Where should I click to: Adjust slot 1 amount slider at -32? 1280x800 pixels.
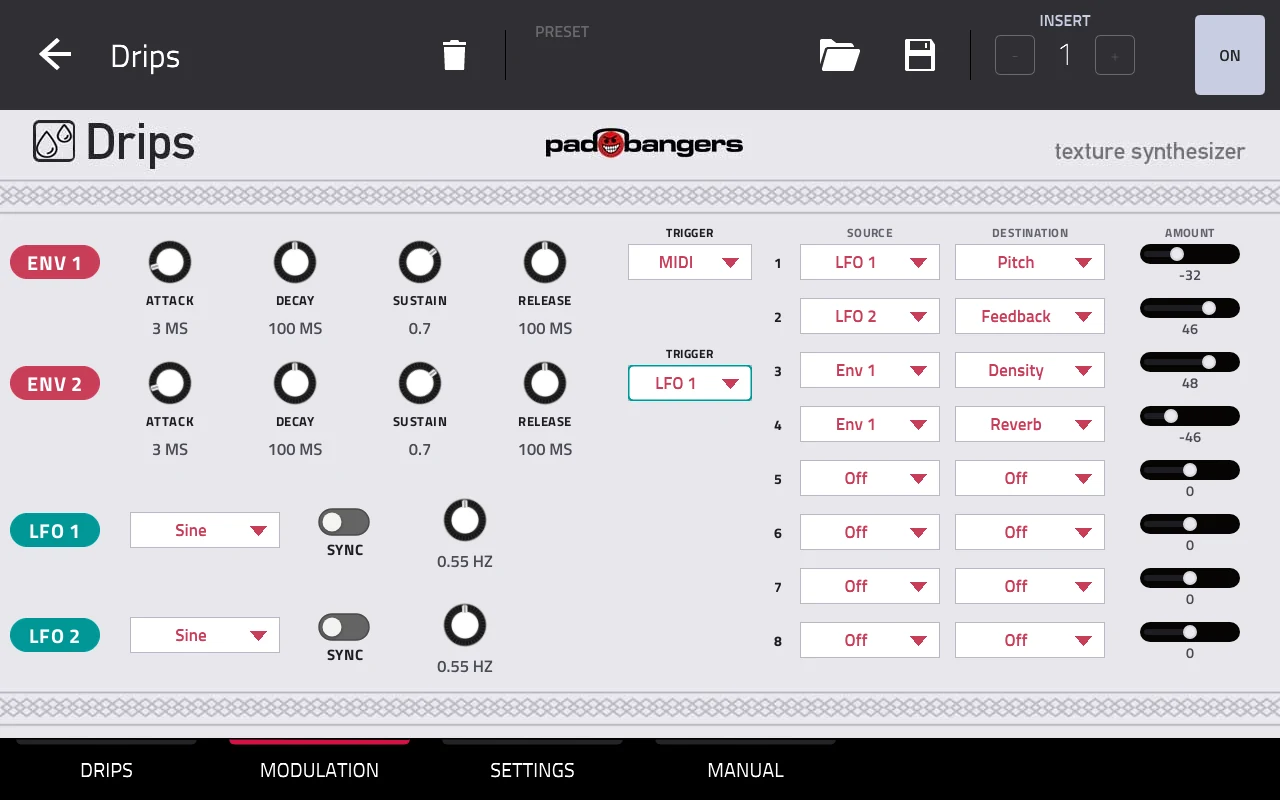coord(1190,254)
